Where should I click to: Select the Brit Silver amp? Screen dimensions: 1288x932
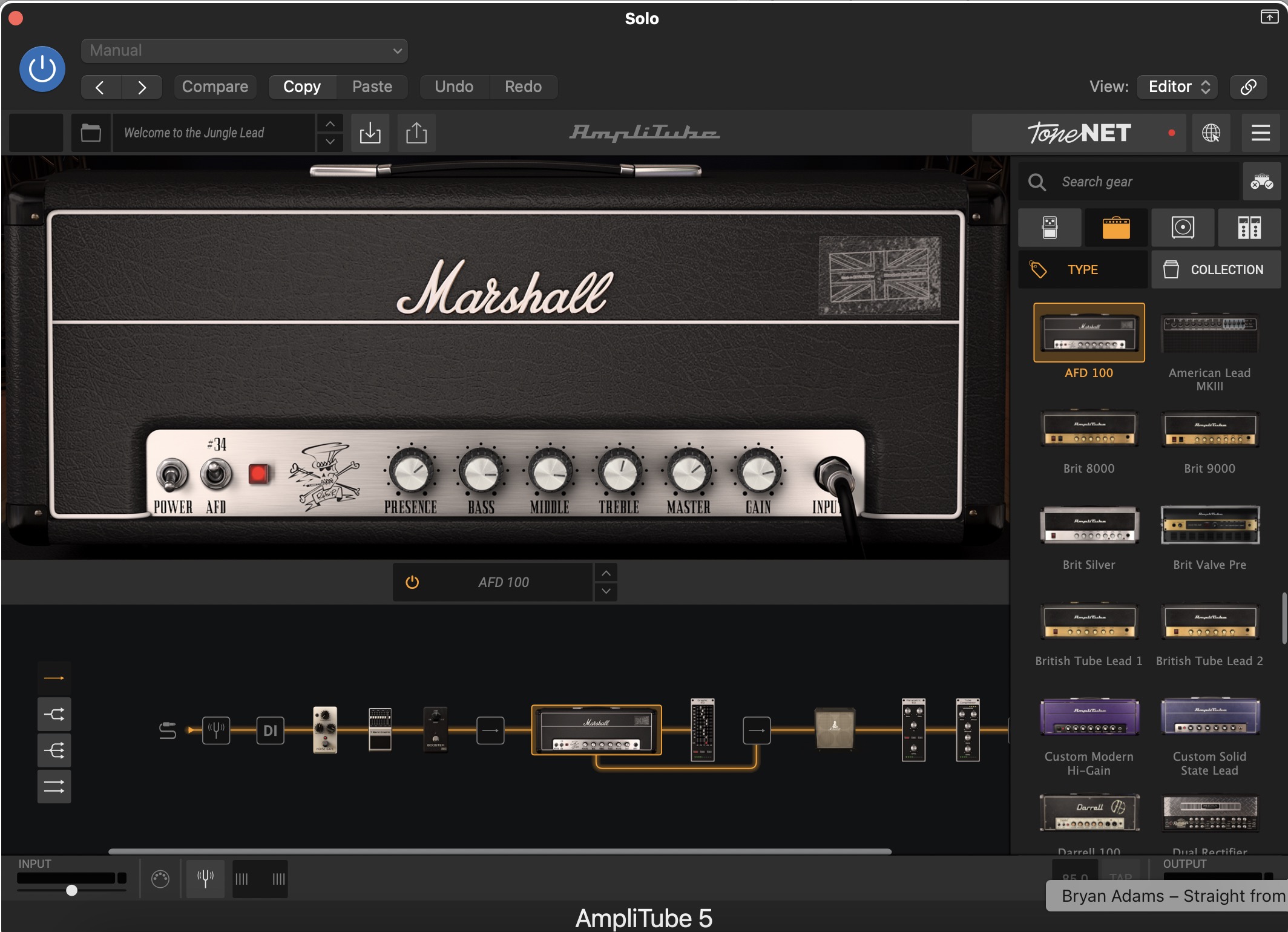pos(1089,525)
